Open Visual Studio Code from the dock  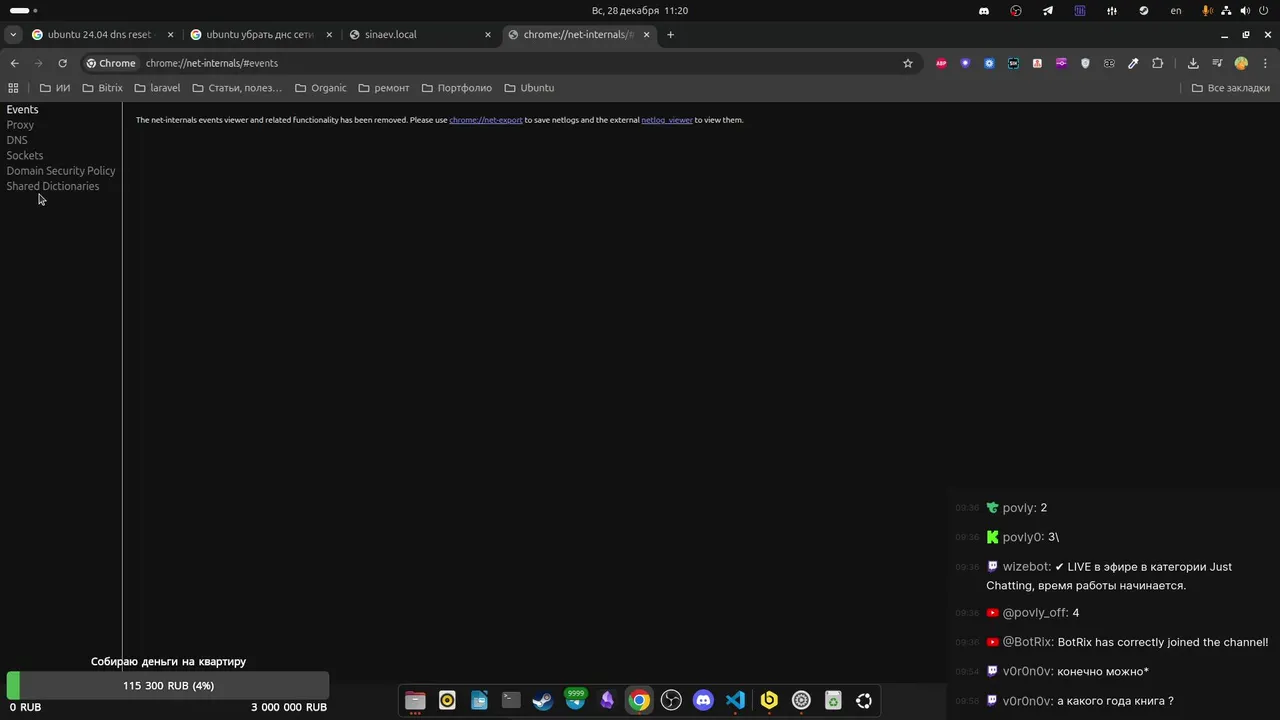[x=735, y=700]
